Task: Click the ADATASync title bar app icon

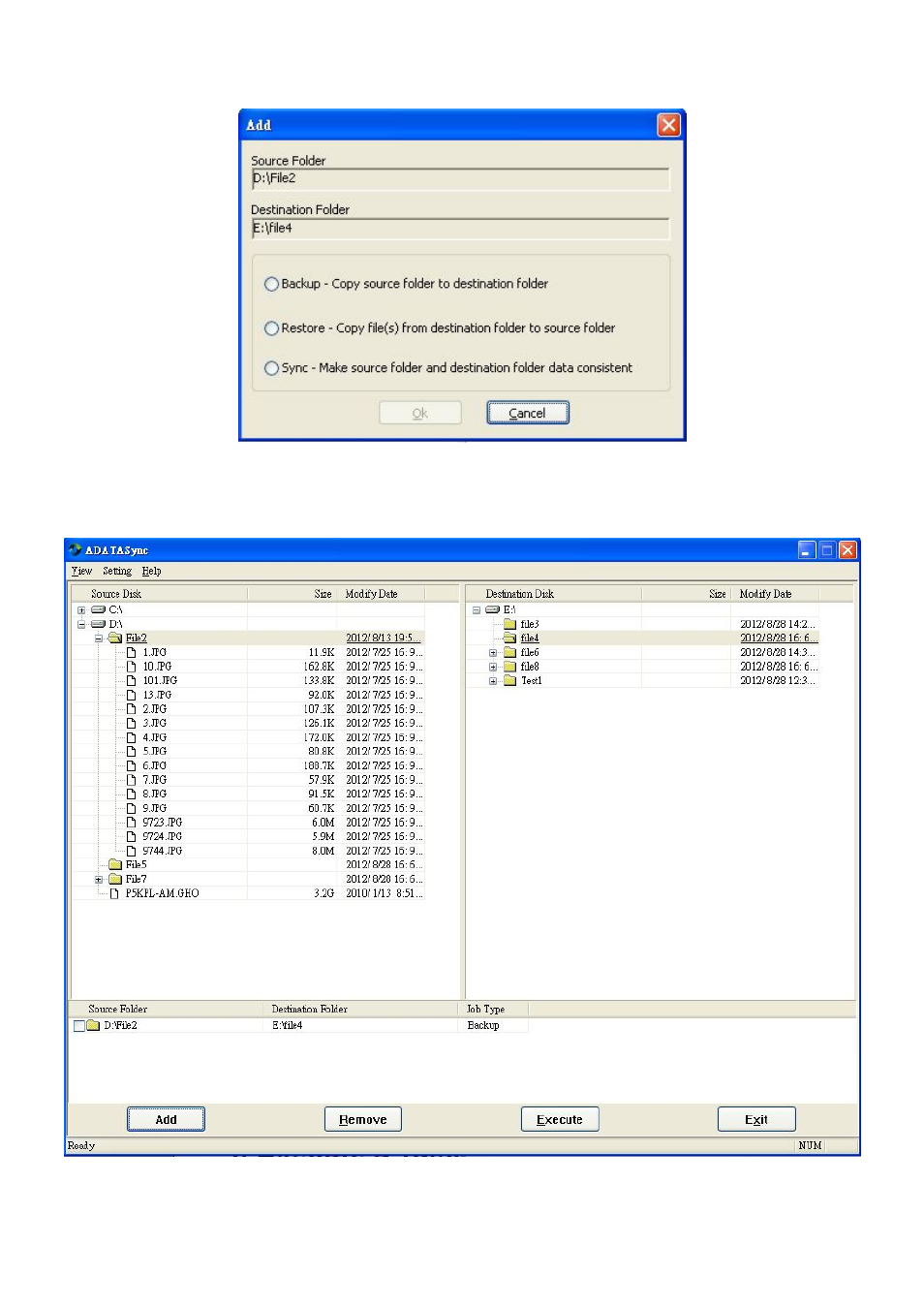Action: click(x=76, y=549)
